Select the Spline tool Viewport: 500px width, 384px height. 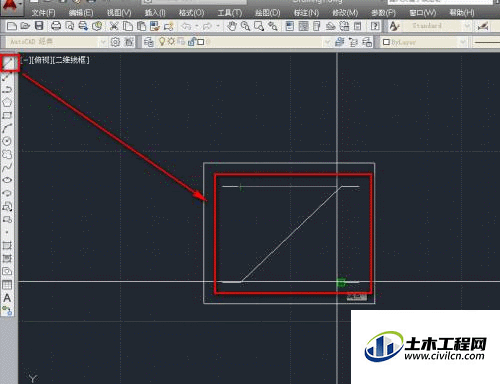click(x=7, y=167)
